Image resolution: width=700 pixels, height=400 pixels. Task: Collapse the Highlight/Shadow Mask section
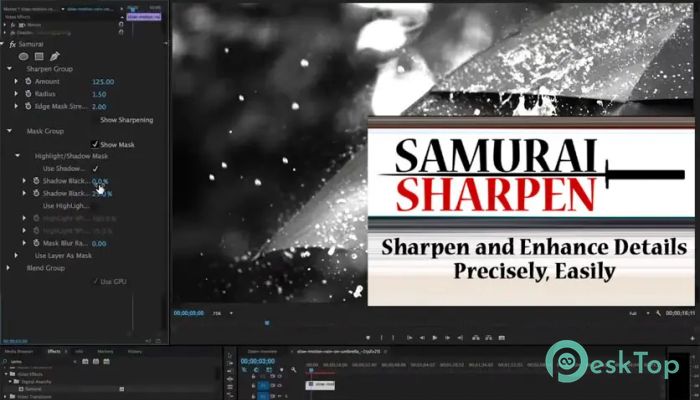tap(17, 156)
